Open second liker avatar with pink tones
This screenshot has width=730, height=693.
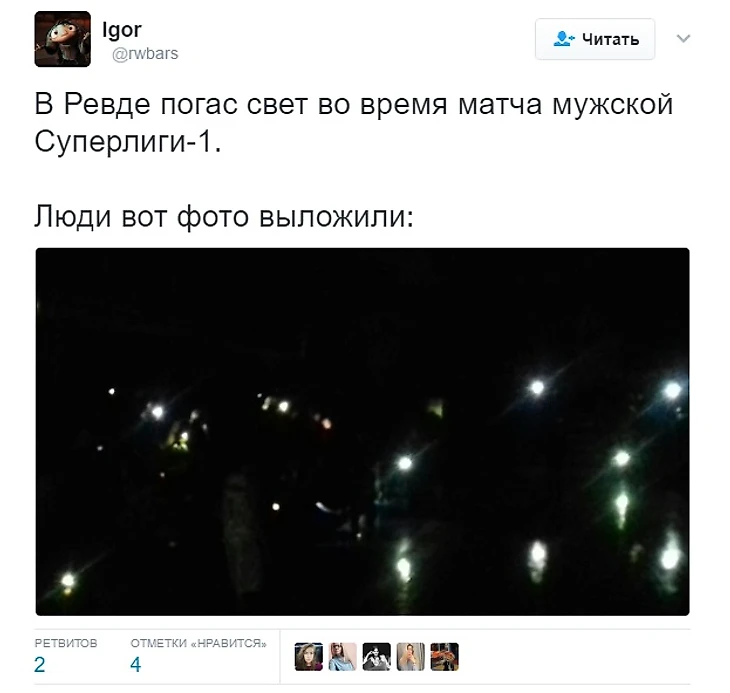pyautogui.click(x=343, y=657)
